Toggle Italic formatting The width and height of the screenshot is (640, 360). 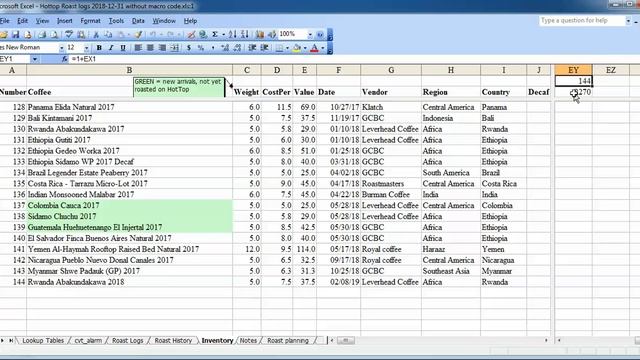[x=111, y=48]
